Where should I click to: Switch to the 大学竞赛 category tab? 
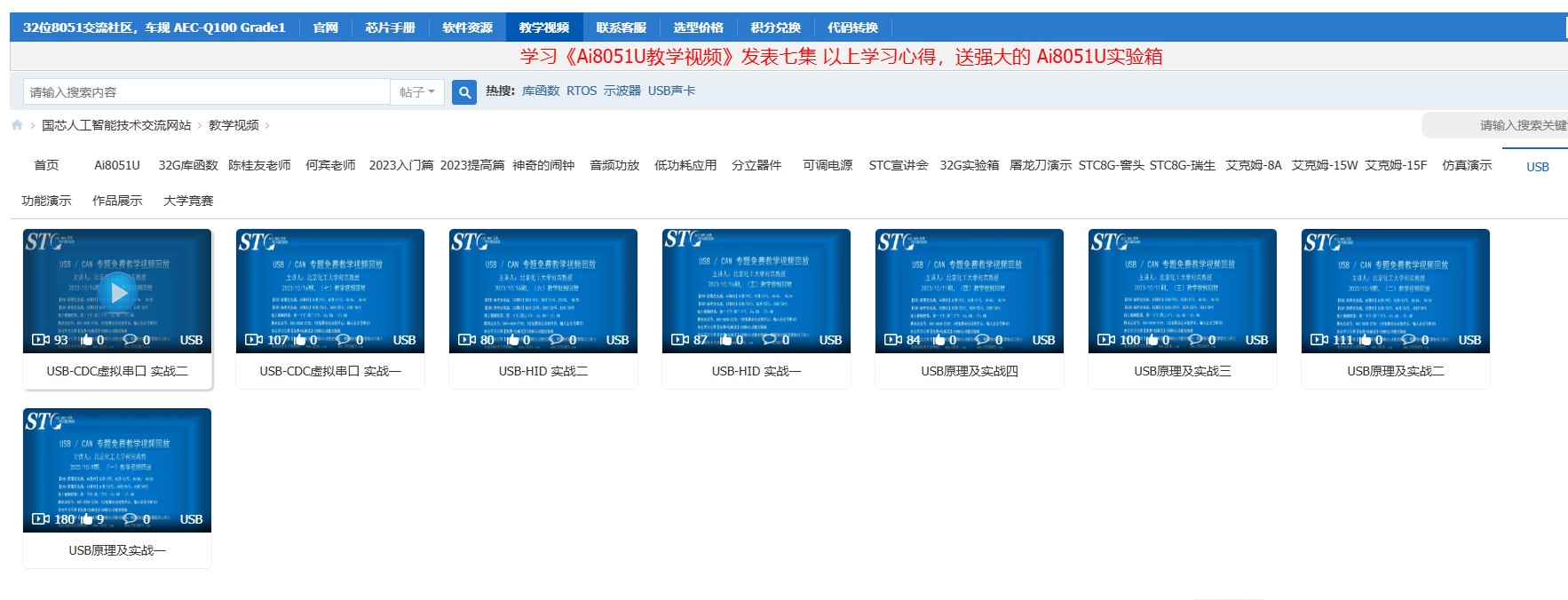(x=188, y=201)
